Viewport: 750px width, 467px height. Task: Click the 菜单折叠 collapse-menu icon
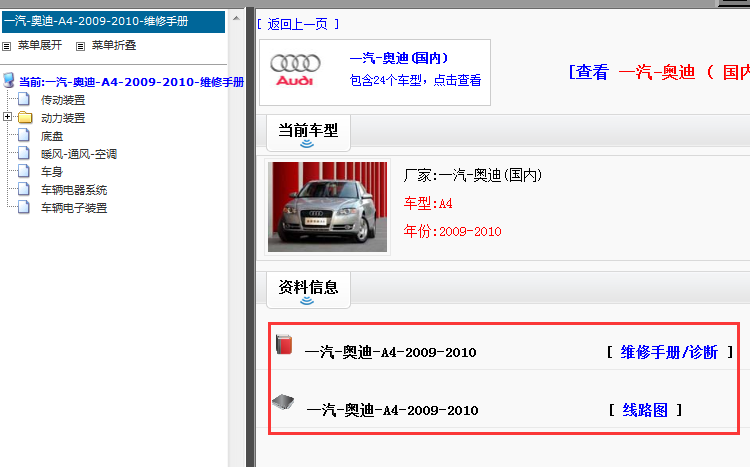pos(80,46)
